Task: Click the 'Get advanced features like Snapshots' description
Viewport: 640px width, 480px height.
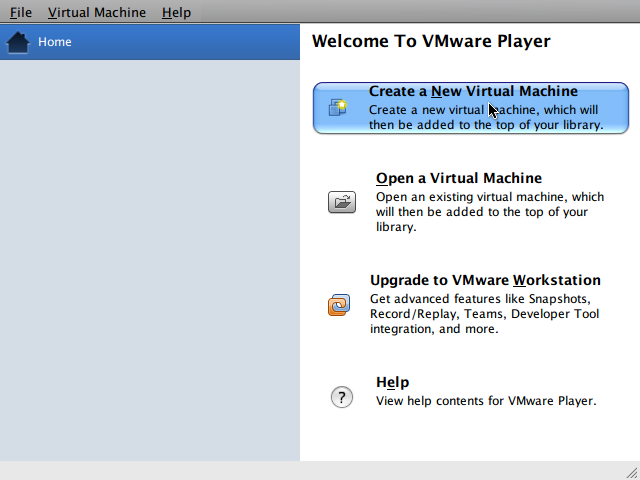Action: [x=484, y=314]
